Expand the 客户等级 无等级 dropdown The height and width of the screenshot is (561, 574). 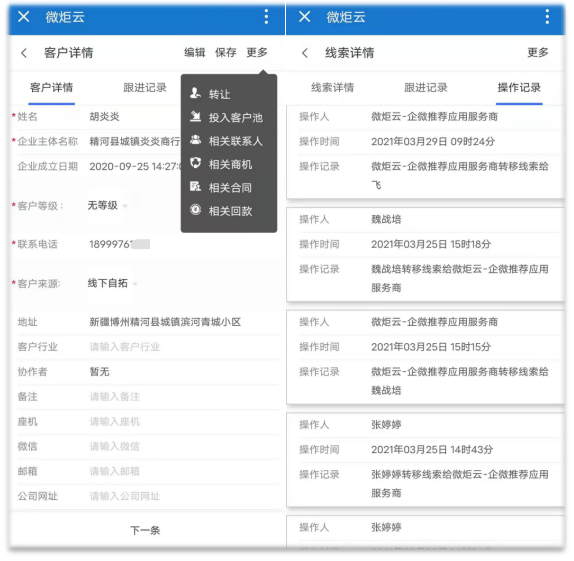coord(107,205)
